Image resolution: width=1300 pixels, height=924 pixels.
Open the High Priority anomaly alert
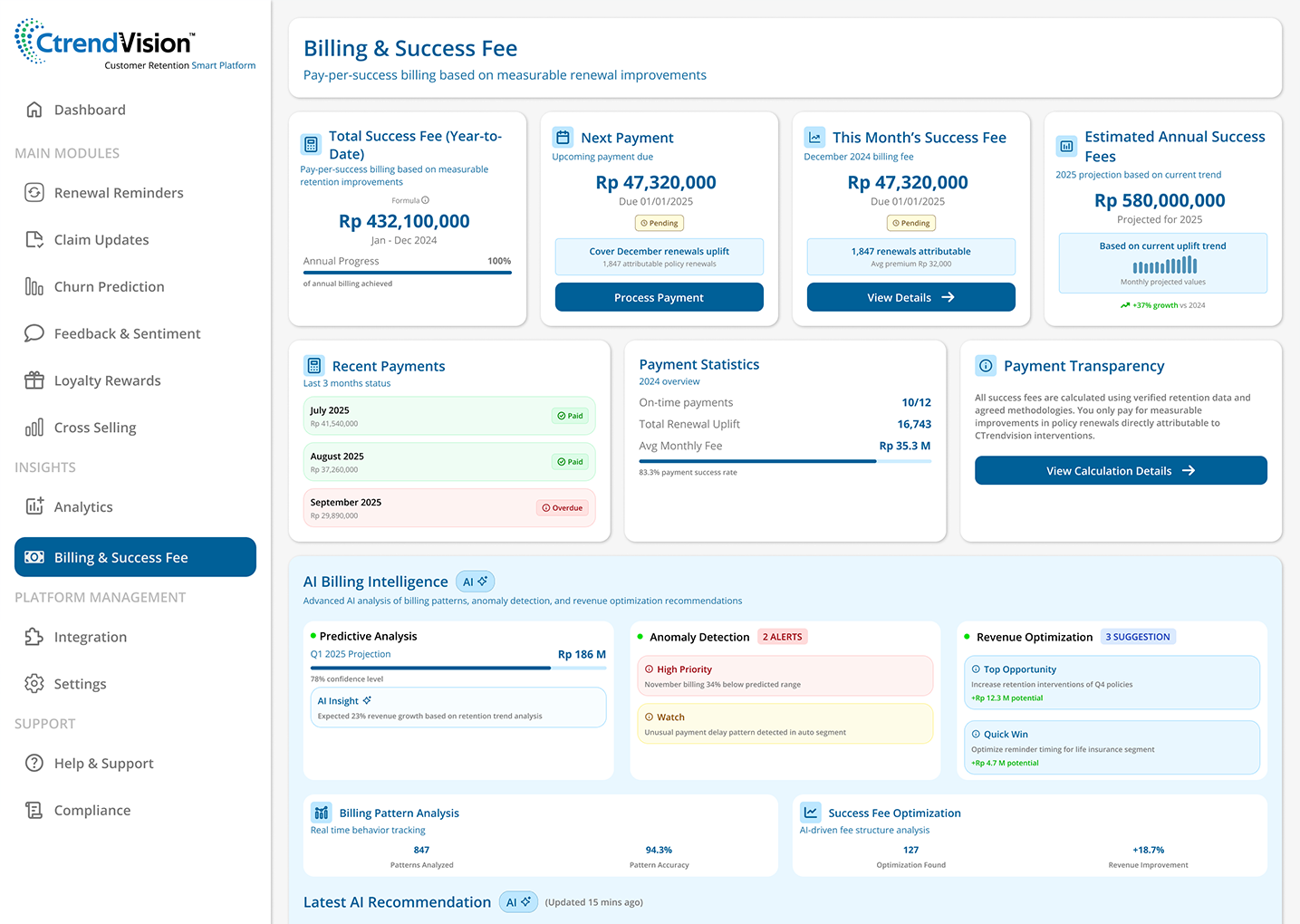785,676
